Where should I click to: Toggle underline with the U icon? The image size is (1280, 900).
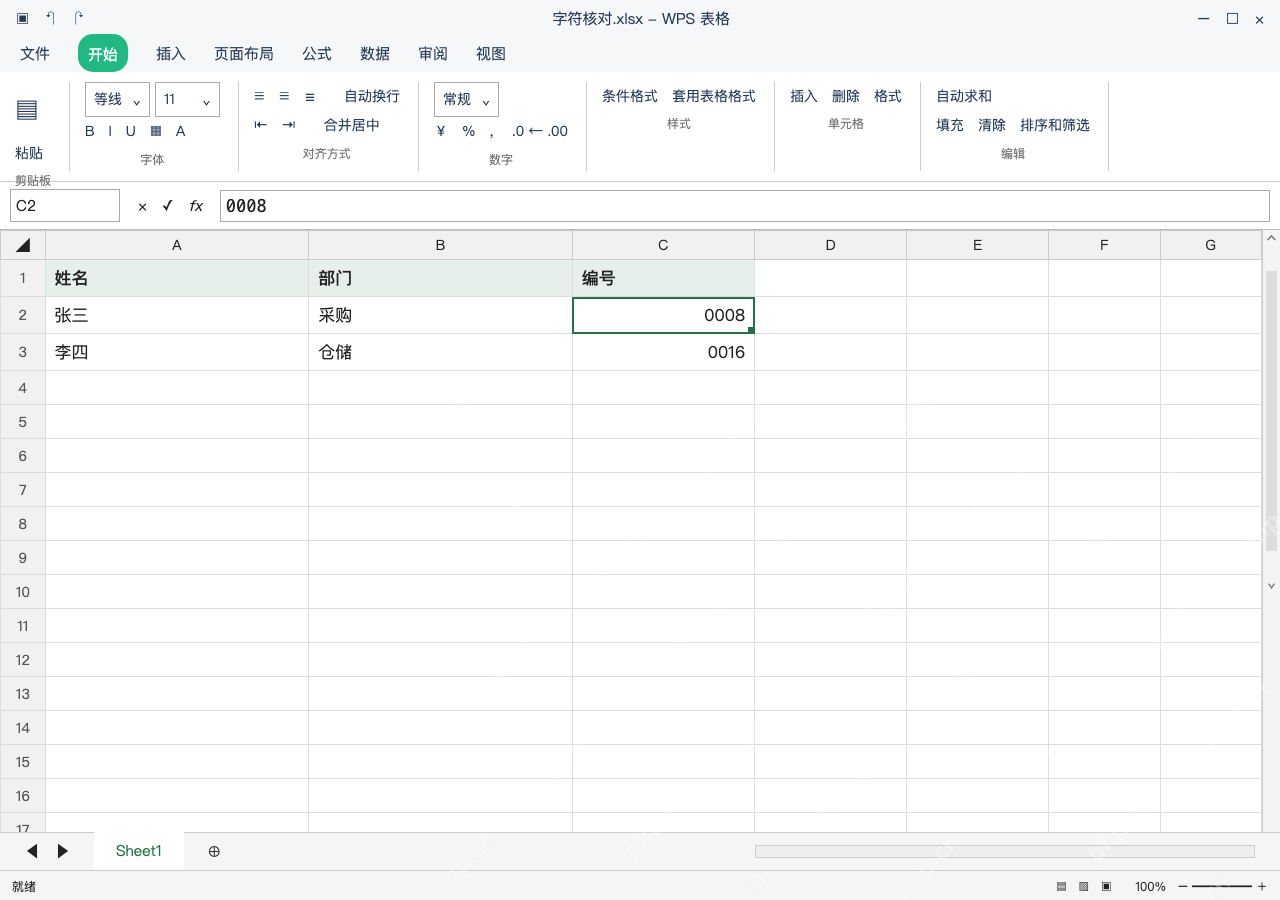tap(130, 131)
